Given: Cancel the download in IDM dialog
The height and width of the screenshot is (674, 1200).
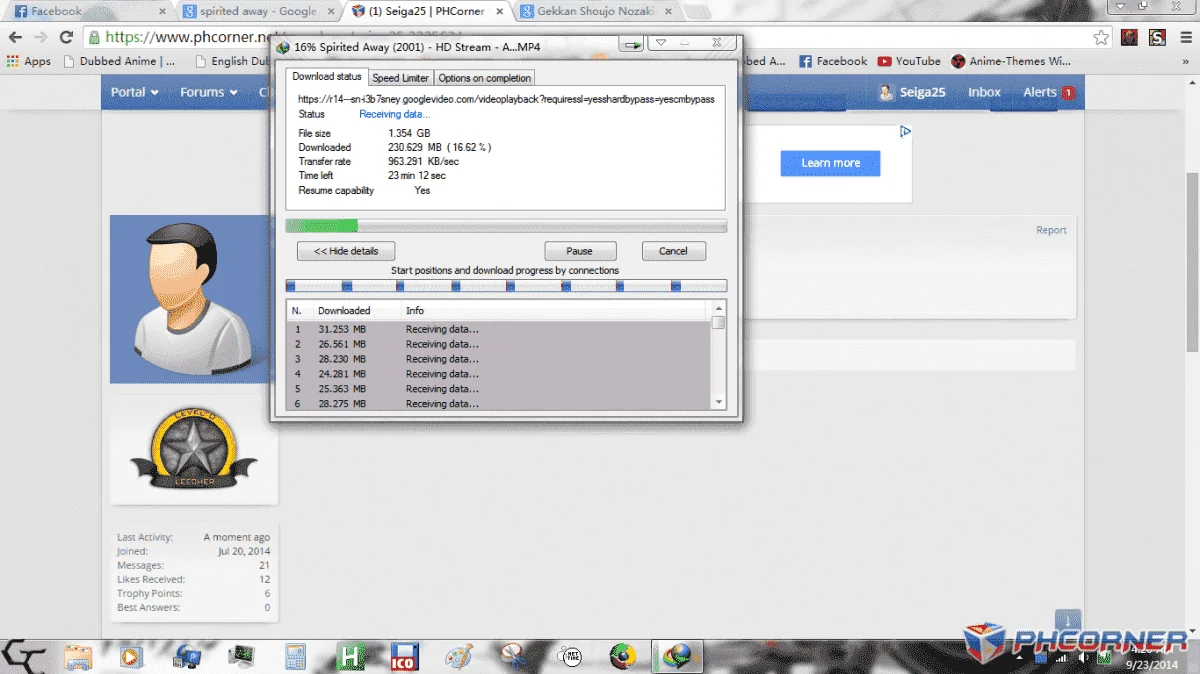Looking at the screenshot, I should click(x=673, y=251).
